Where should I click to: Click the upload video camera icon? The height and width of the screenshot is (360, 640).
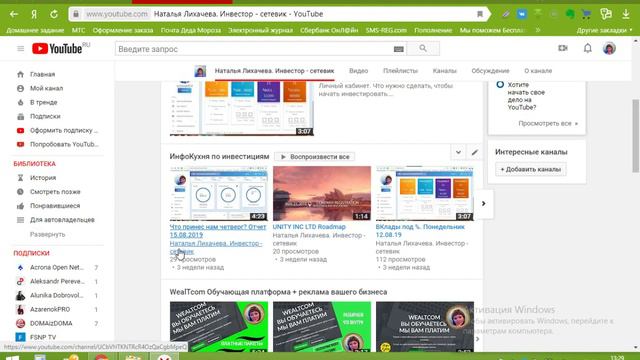tap(563, 48)
